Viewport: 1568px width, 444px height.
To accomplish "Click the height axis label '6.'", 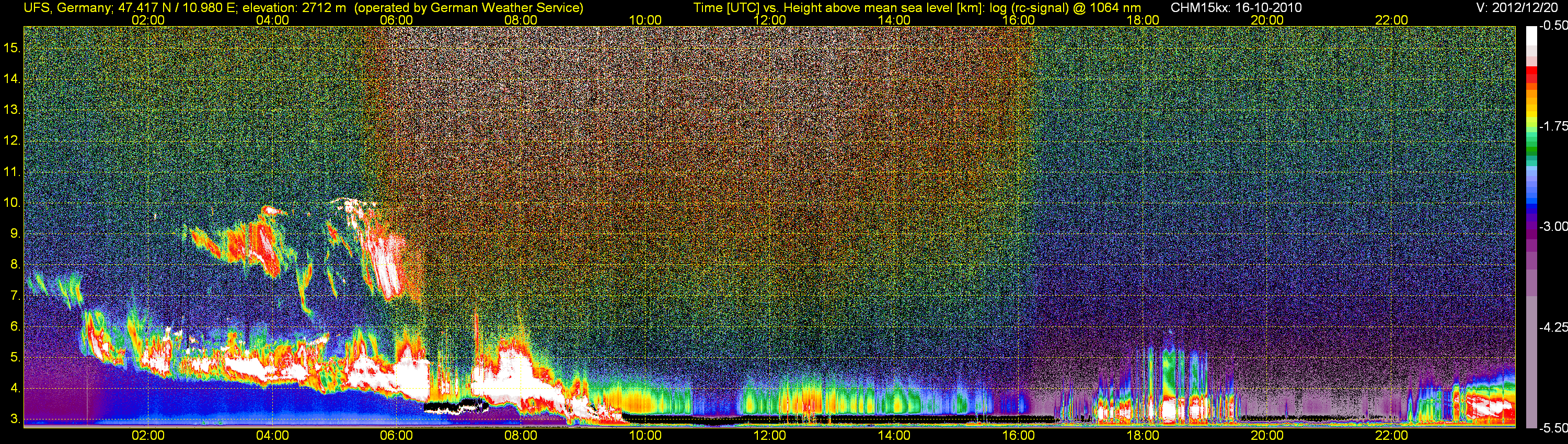I will [15, 326].
